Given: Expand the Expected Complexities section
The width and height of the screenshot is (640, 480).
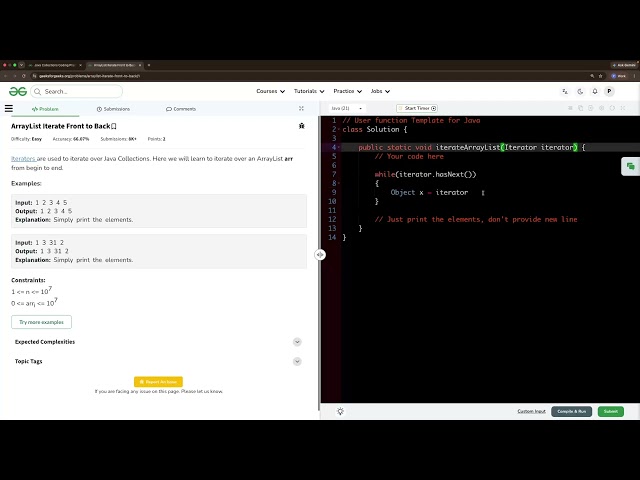Looking at the screenshot, I should [x=158, y=342].
